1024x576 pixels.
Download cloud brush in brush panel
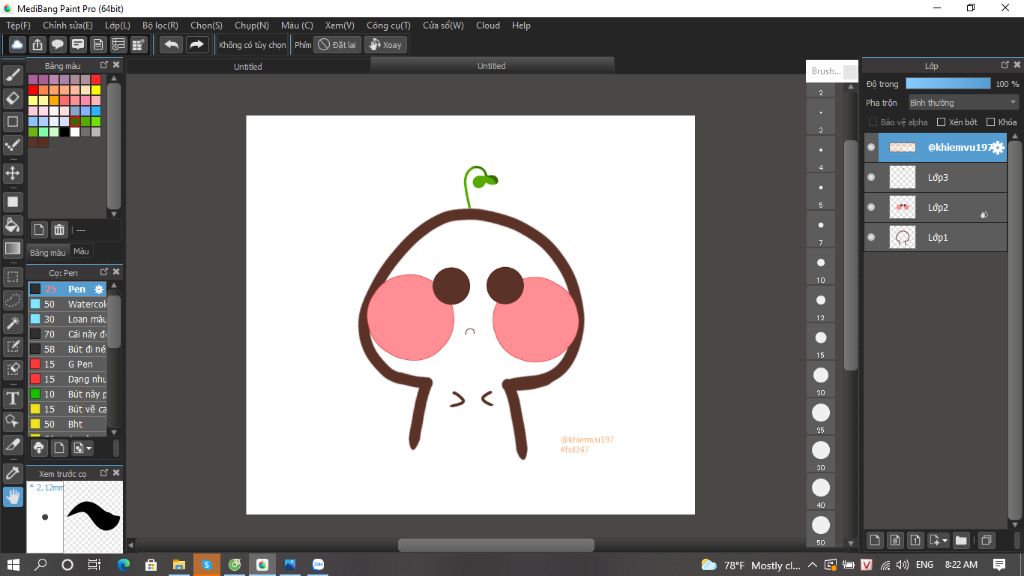point(39,448)
